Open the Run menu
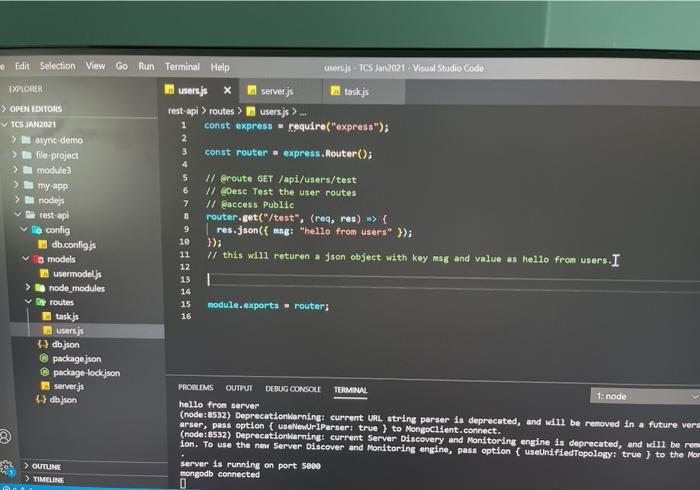700x490 pixels. (x=146, y=66)
